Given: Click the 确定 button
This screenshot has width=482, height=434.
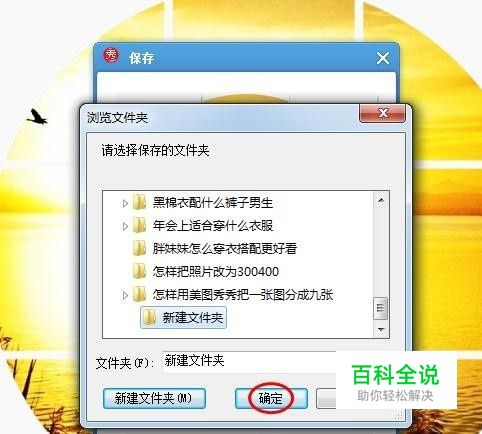Looking at the screenshot, I should click(271, 398).
